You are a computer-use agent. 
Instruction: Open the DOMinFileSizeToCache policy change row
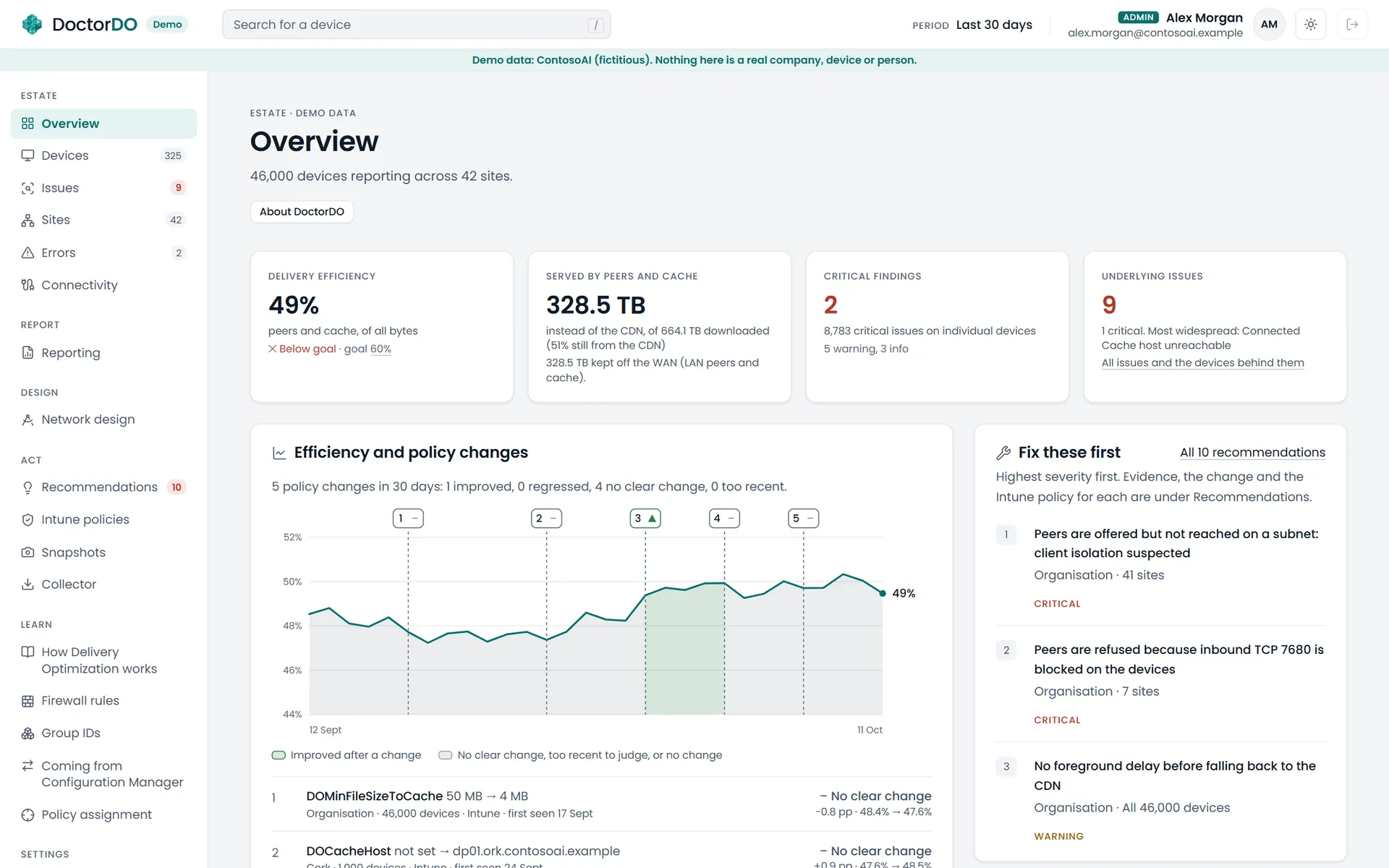pos(601,804)
